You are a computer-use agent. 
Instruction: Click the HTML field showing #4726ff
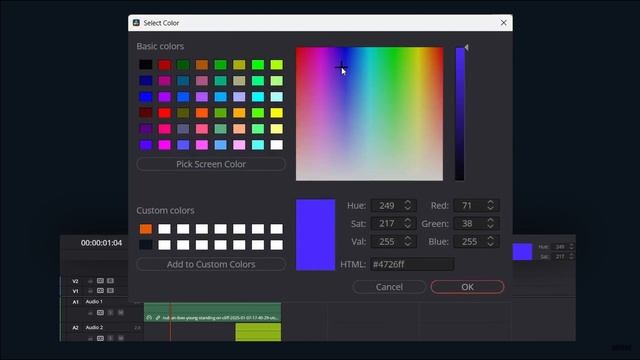point(412,264)
